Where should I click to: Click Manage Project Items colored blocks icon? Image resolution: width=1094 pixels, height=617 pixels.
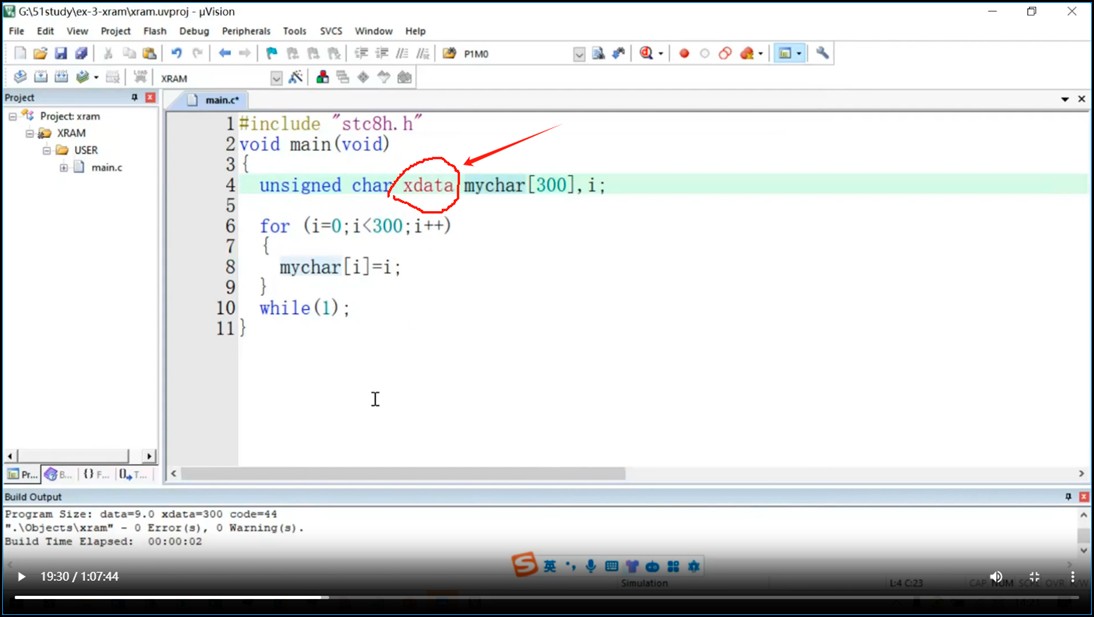322,78
